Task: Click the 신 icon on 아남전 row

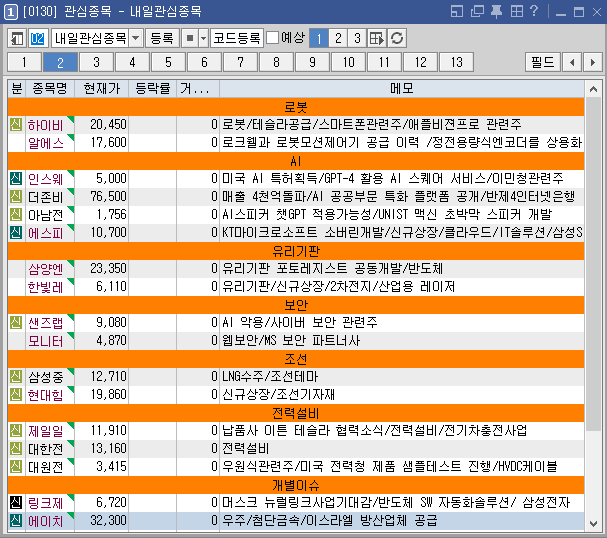Action: (x=16, y=214)
